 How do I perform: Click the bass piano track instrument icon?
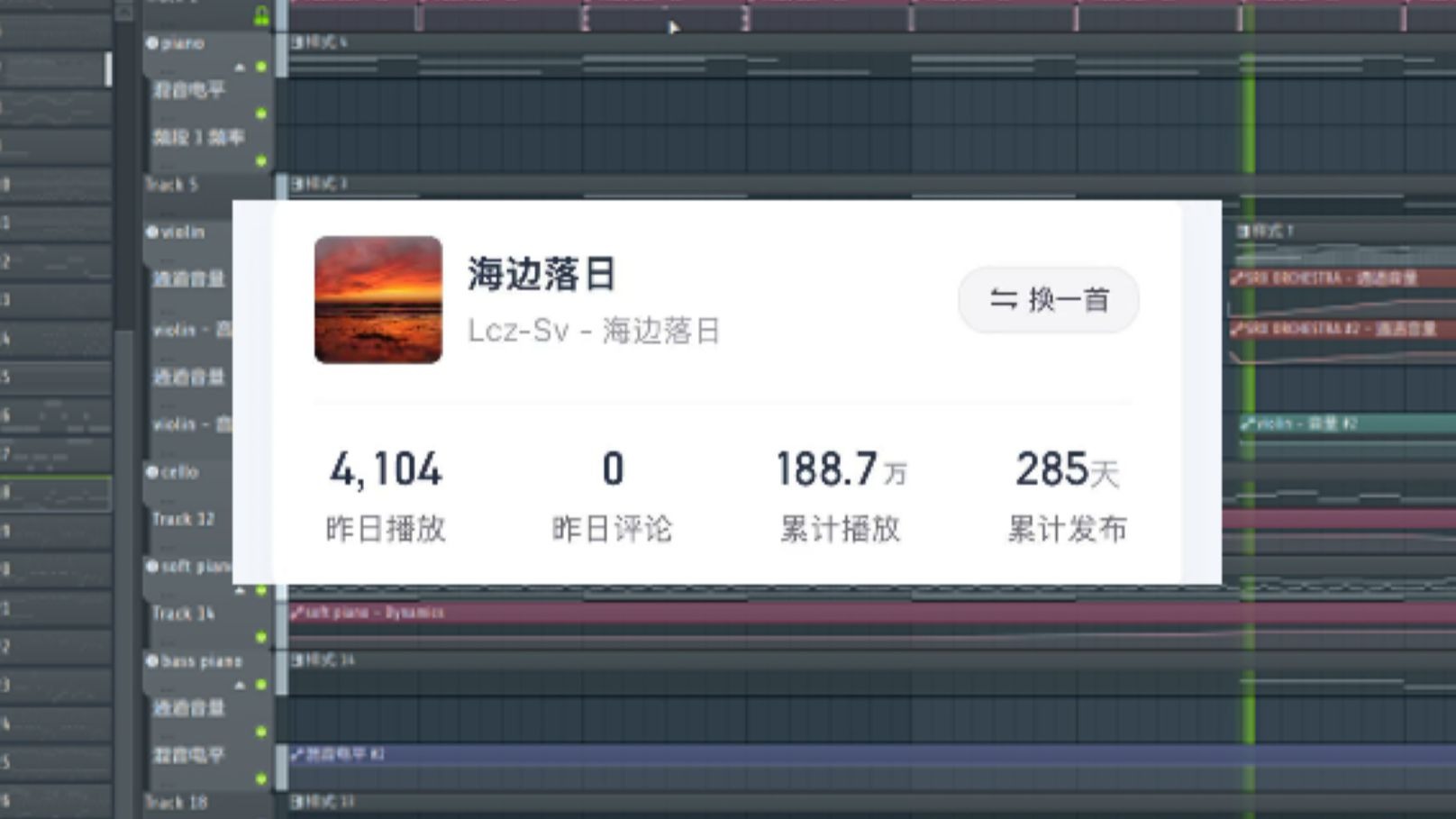(x=150, y=660)
